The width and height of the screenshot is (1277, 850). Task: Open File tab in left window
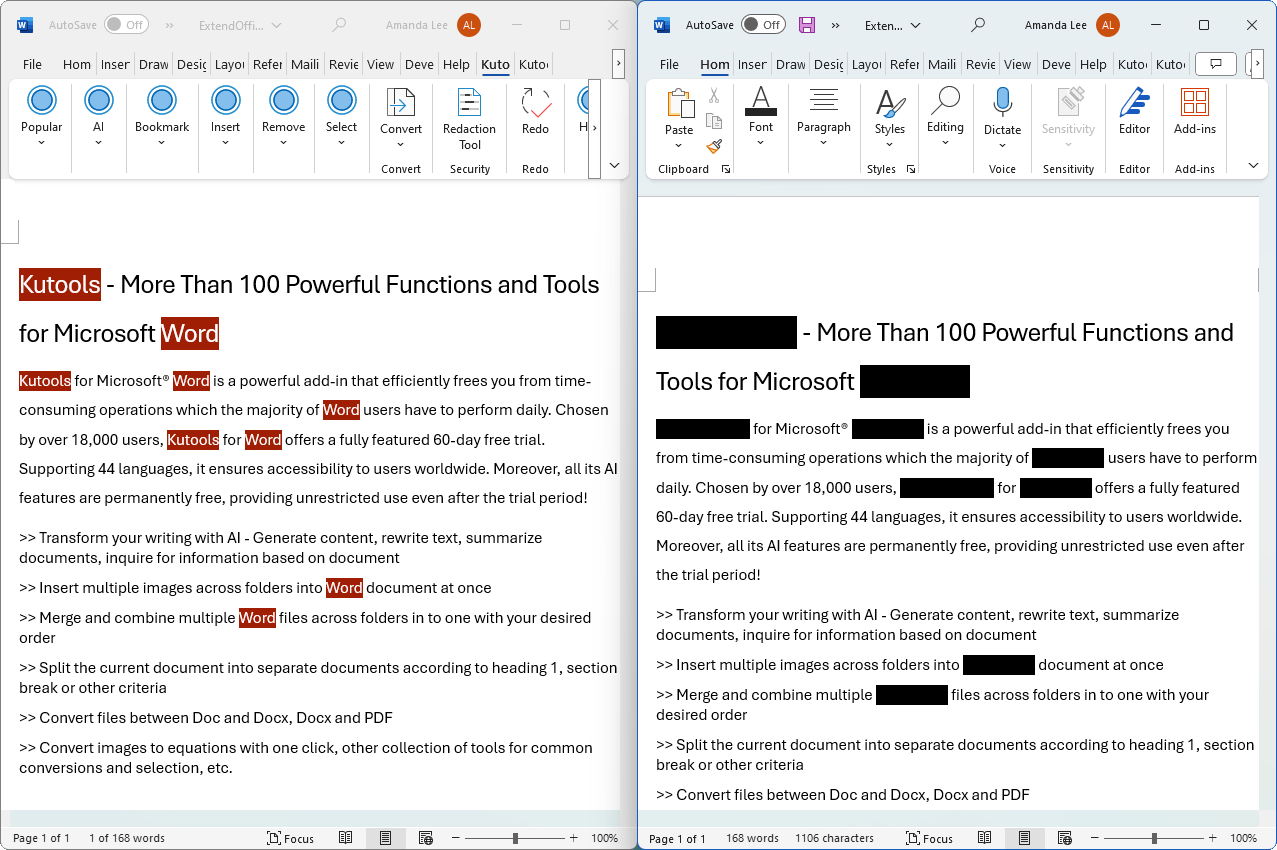(x=32, y=64)
